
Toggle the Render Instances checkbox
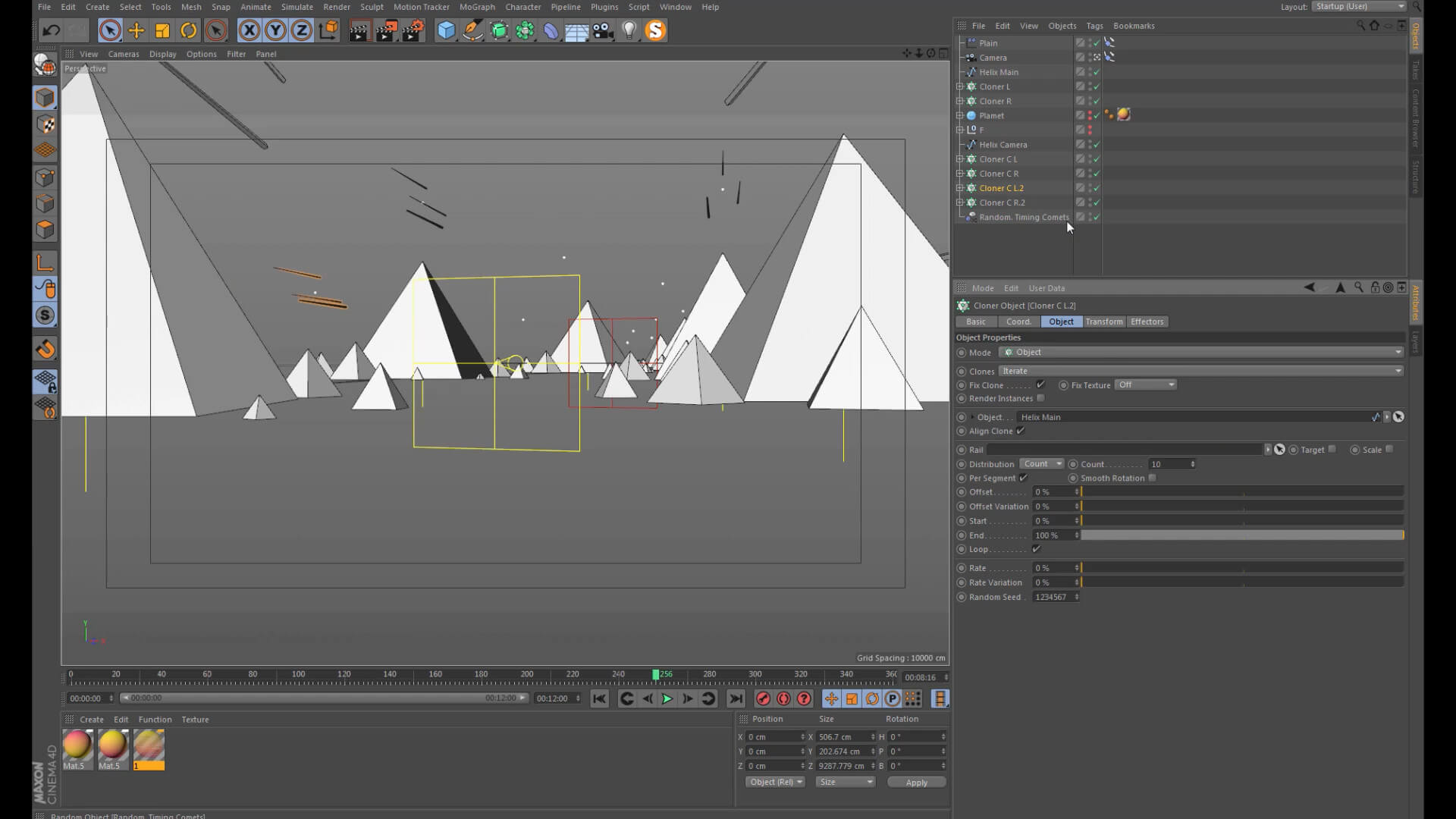(x=1040, y=398)
